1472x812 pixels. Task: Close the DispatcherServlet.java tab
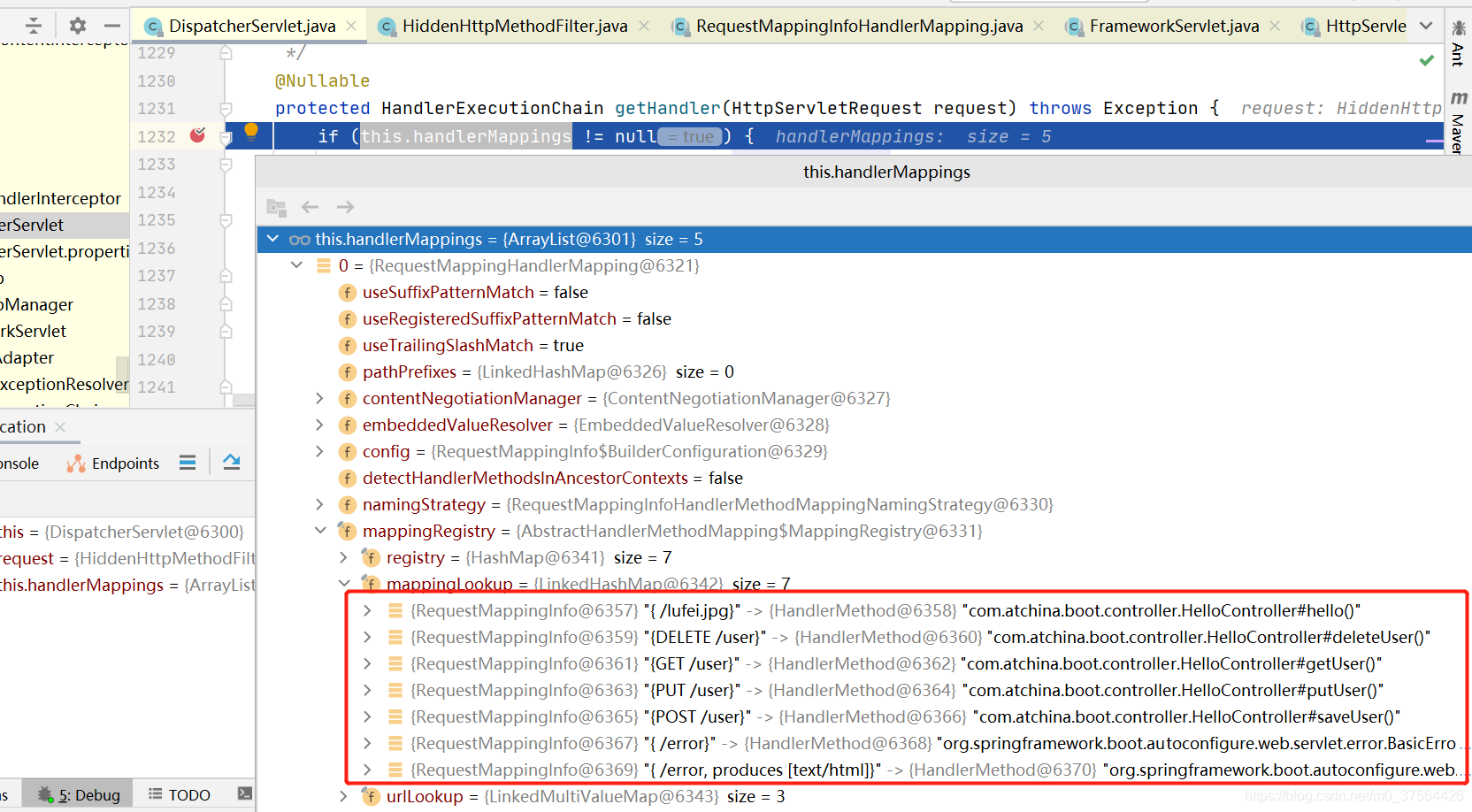[351, 26]
